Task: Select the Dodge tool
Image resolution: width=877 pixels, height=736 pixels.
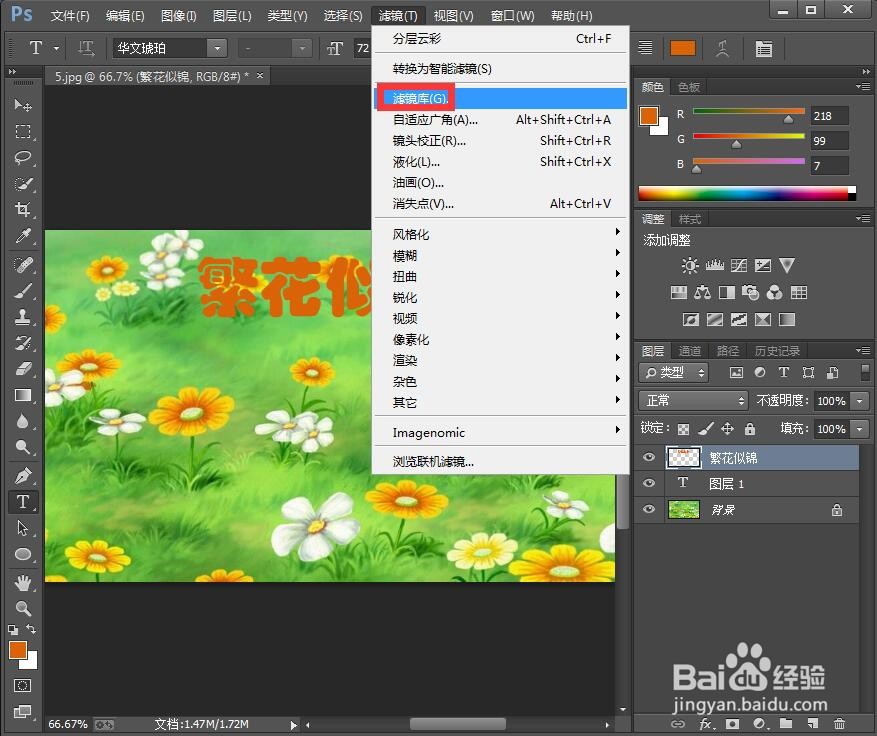Action: point(22,447)
